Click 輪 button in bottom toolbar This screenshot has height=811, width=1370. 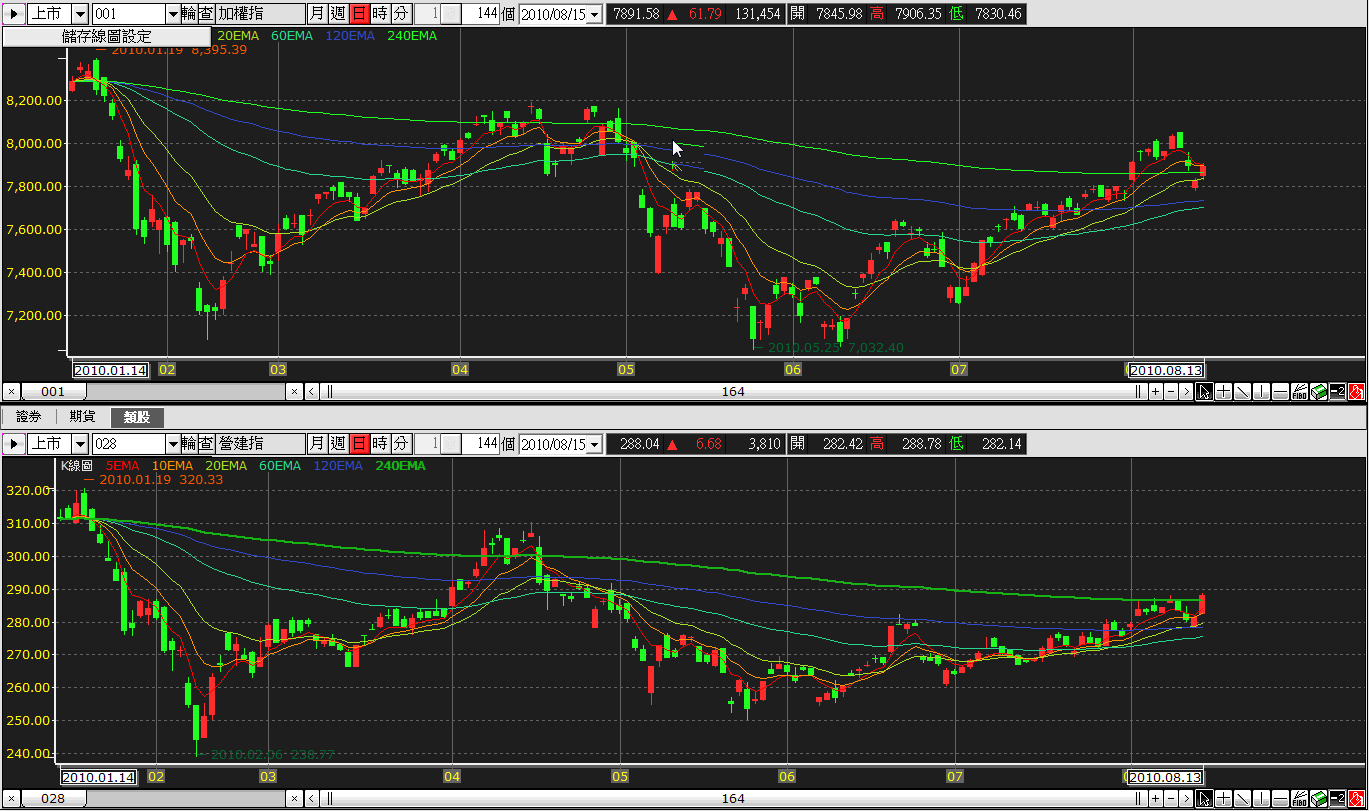coord(189,443)
